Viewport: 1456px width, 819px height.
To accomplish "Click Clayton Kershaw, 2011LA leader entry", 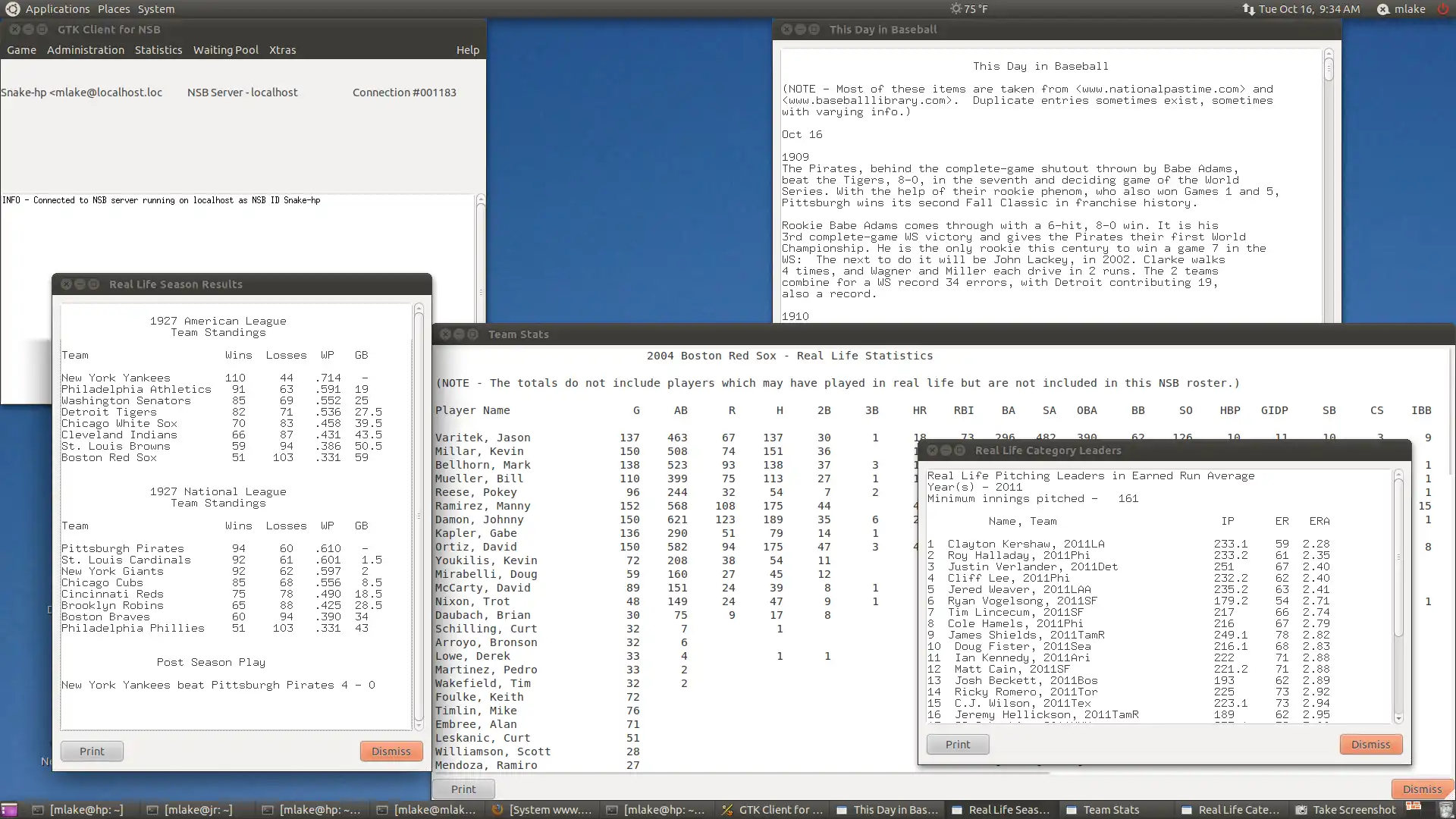I will tap(1128, 544).
